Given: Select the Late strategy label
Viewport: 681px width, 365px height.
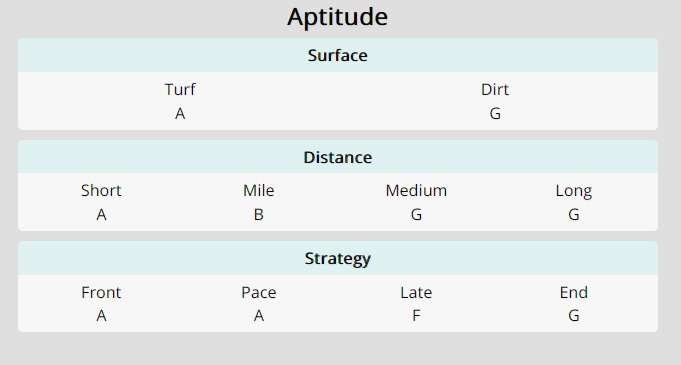Looking at the screenshot, I should pyautogui.click(x=416, y=292).
